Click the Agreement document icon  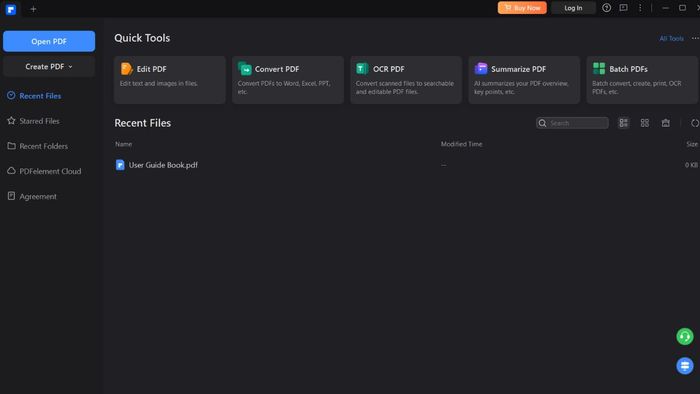11,196
